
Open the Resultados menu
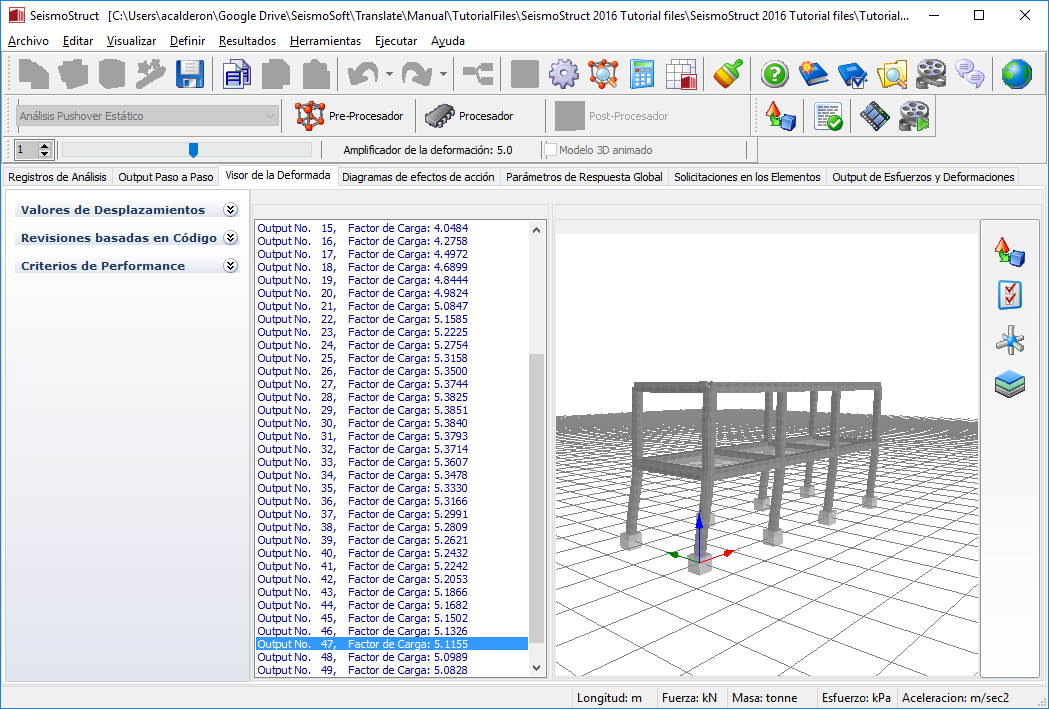point(247,41)
